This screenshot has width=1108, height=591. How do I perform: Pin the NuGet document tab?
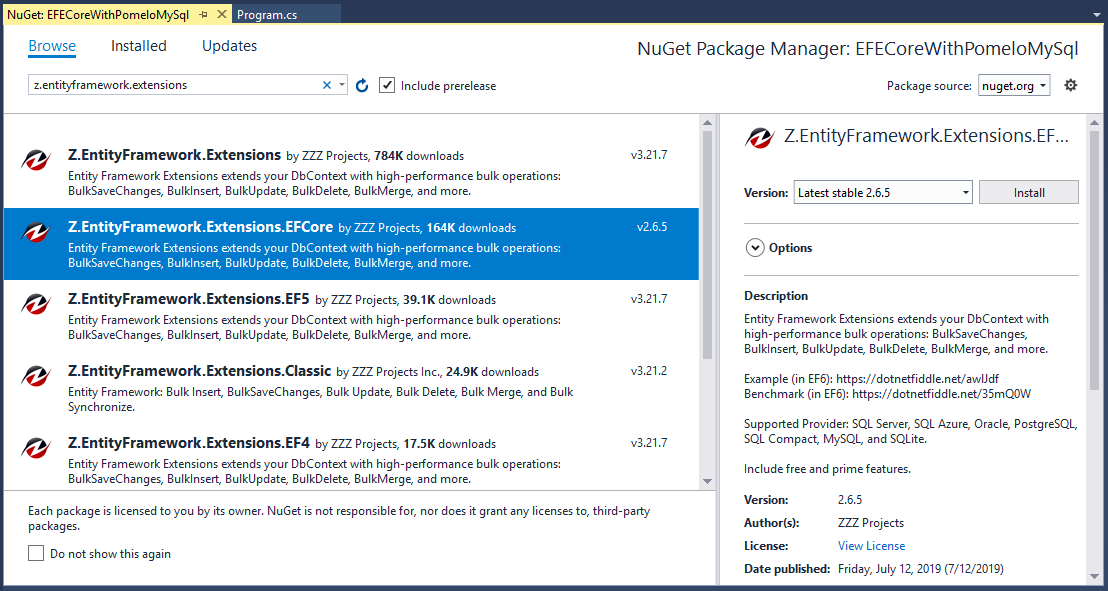[x=203, y=15]
